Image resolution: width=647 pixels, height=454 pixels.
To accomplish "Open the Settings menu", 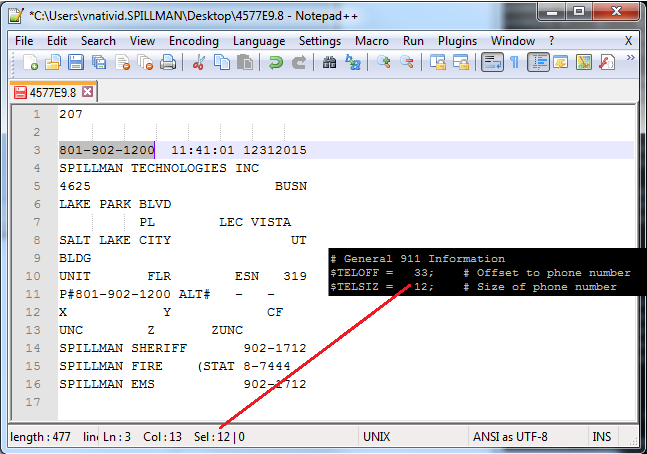I will 320,41.
